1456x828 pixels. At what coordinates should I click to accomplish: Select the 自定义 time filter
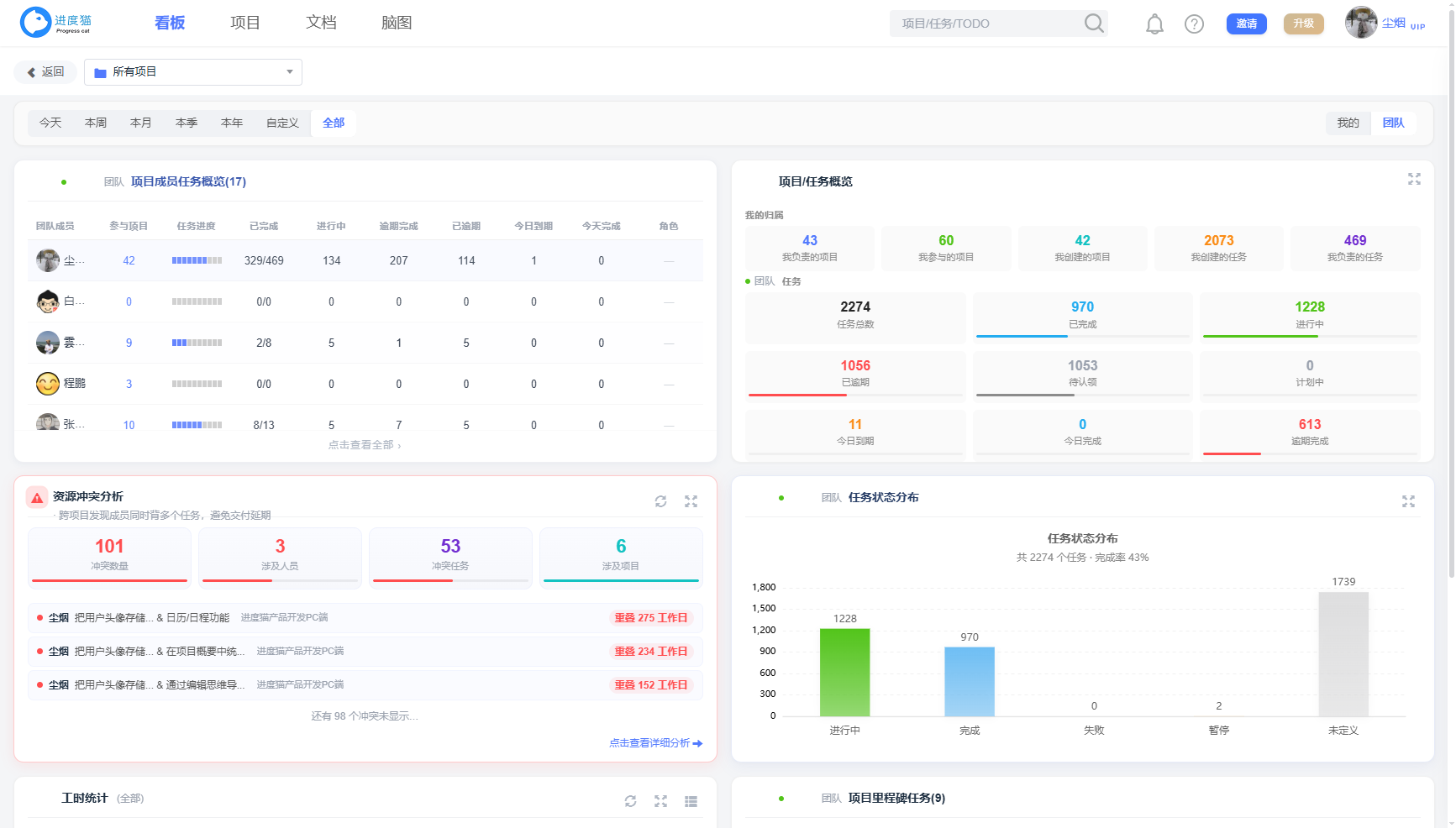pos(282,123)
